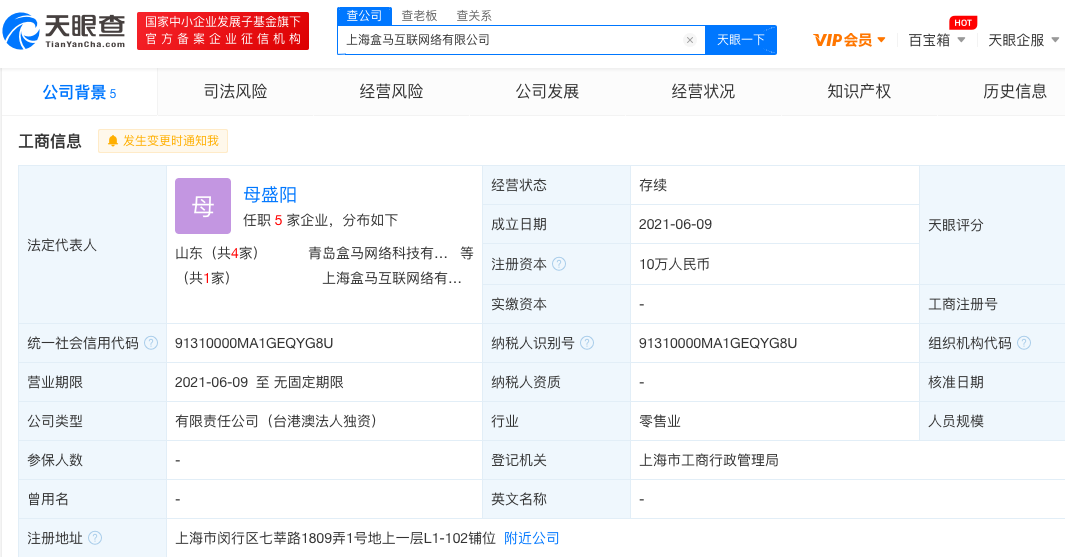Switch to the 查老板 search tab
Image resolution: width=1065 pixels, height=557 pixels.
click(x=419, y=16)
